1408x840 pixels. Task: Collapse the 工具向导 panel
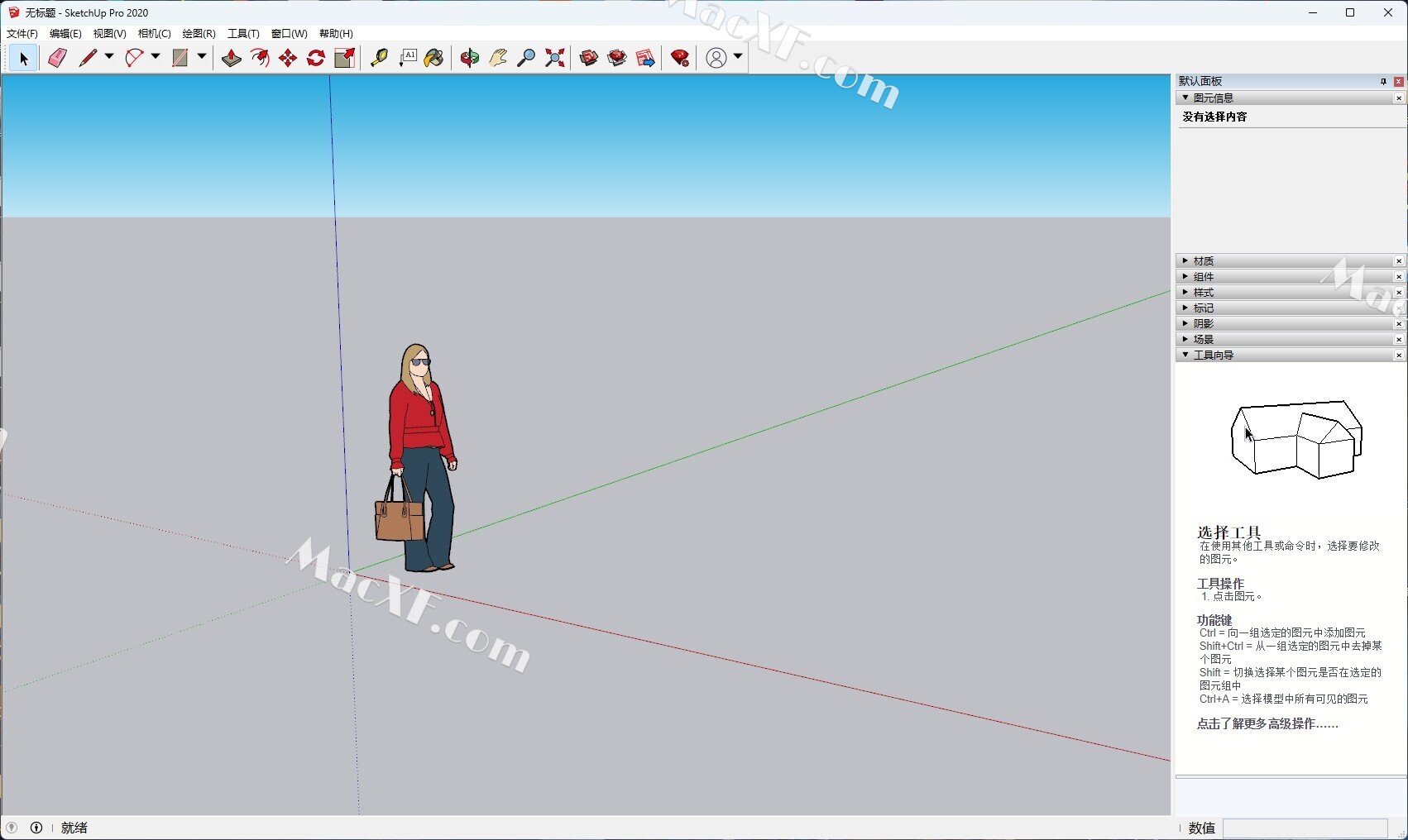tap(1213, 356)
